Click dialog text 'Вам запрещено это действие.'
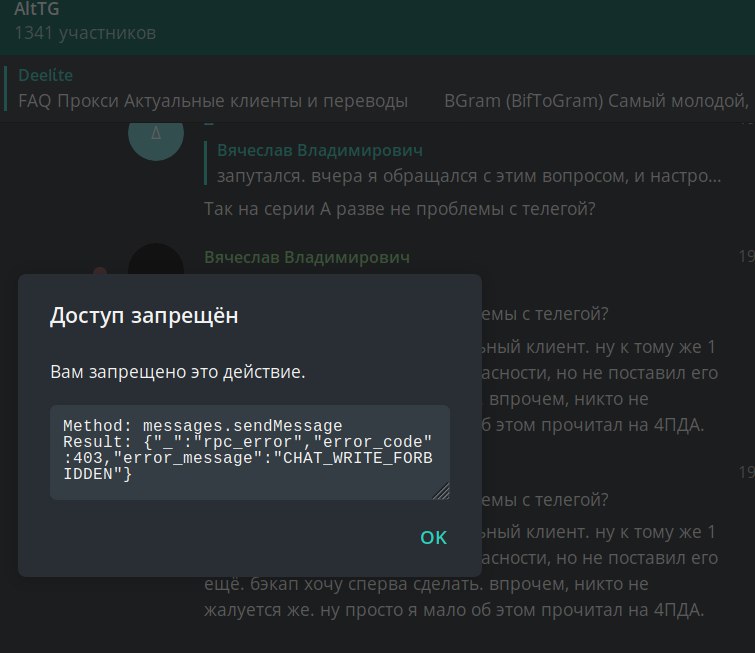 [178, 372]
